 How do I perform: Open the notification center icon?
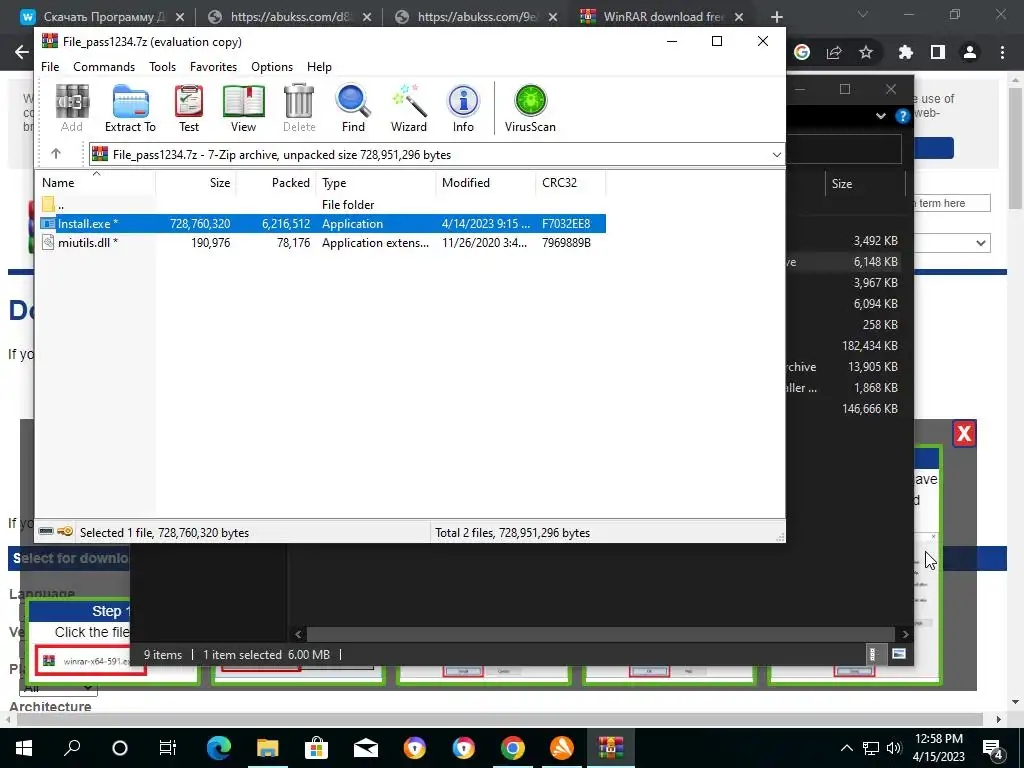[x=993, y=749]
